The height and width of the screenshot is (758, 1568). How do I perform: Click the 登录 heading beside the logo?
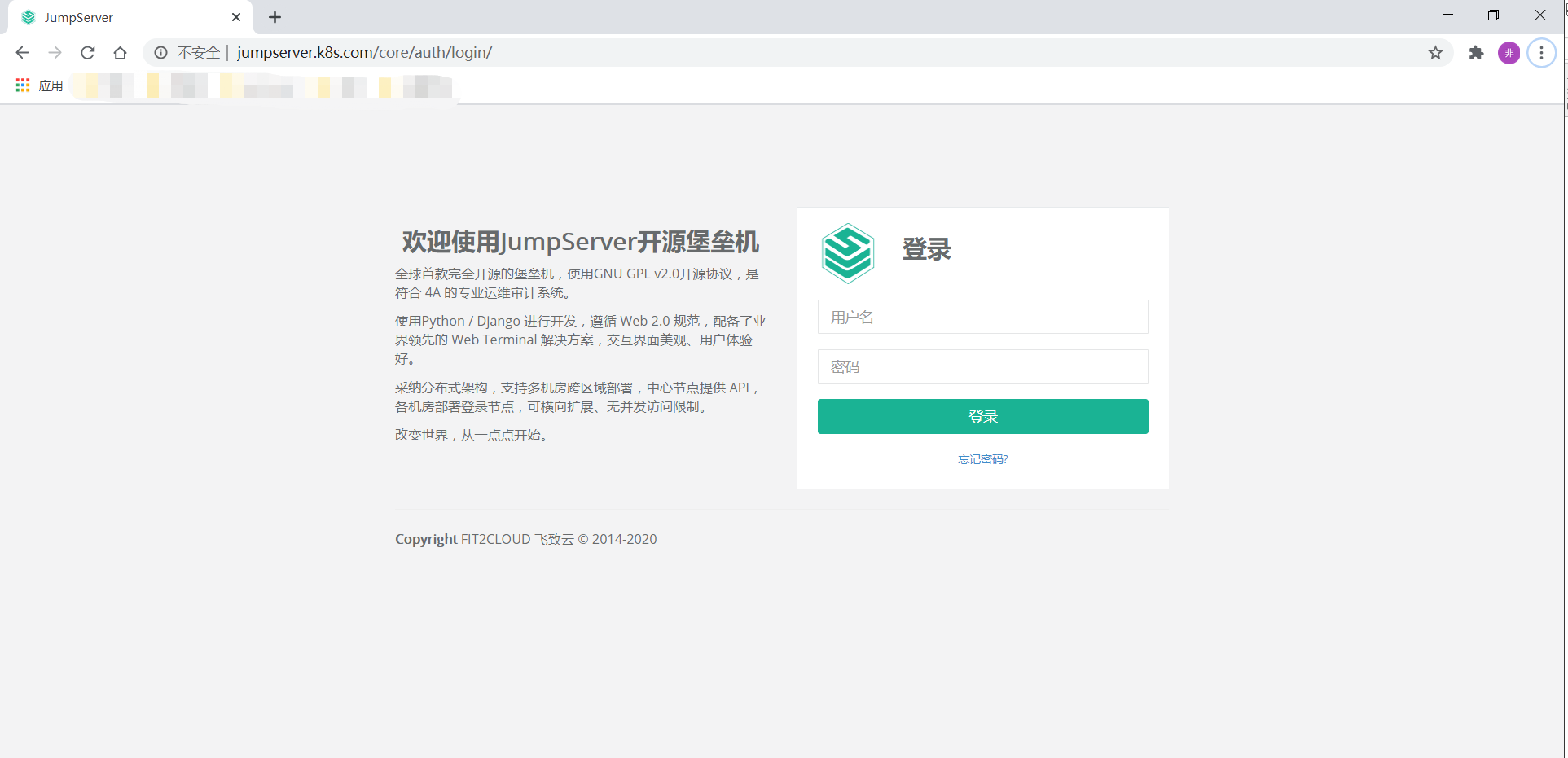click(x=926, y=249)
